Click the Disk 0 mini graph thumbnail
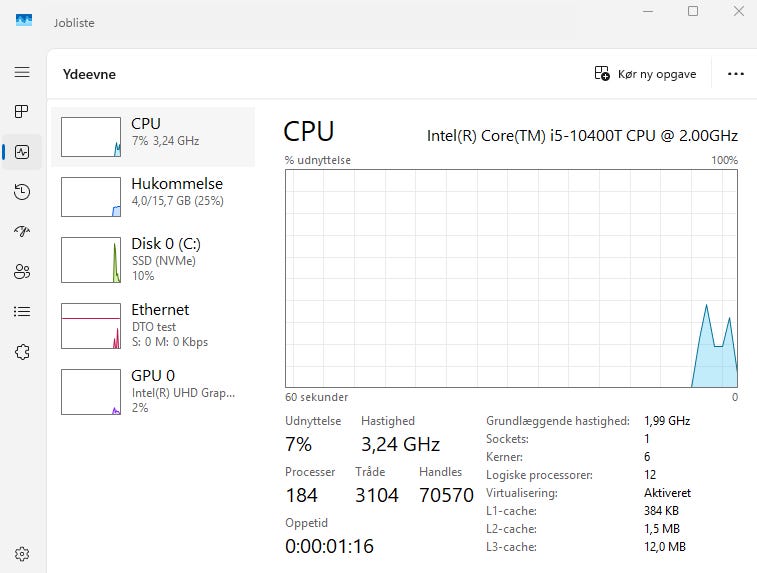The image size is (757, 573). tap(91, 260)
